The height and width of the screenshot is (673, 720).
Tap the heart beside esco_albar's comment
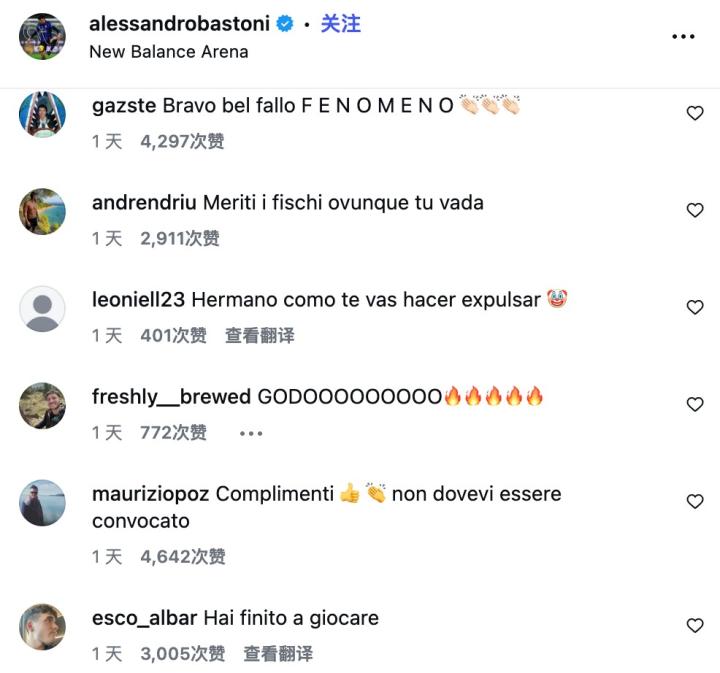695,625
